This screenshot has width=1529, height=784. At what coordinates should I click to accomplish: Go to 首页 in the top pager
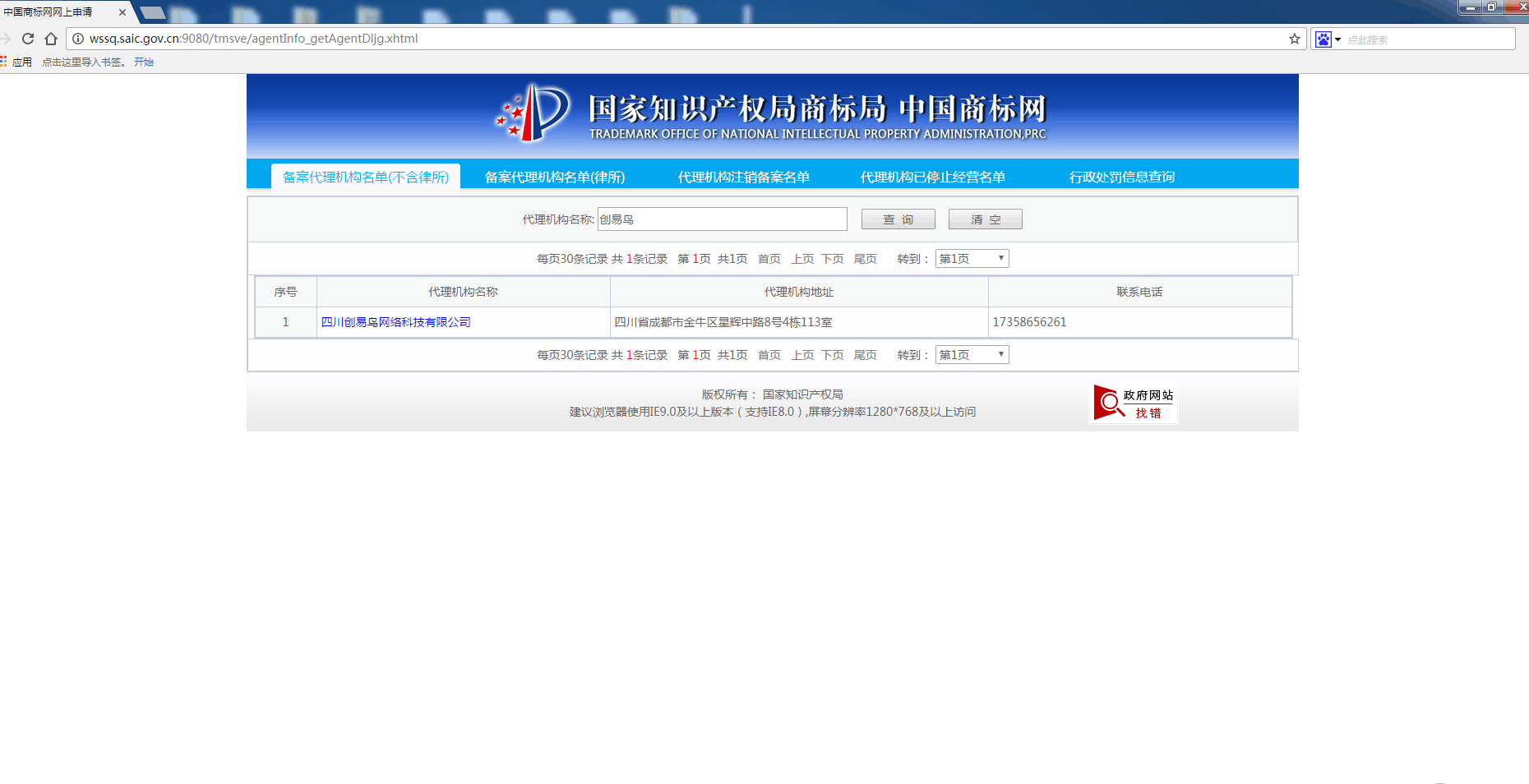coord(769,259)
